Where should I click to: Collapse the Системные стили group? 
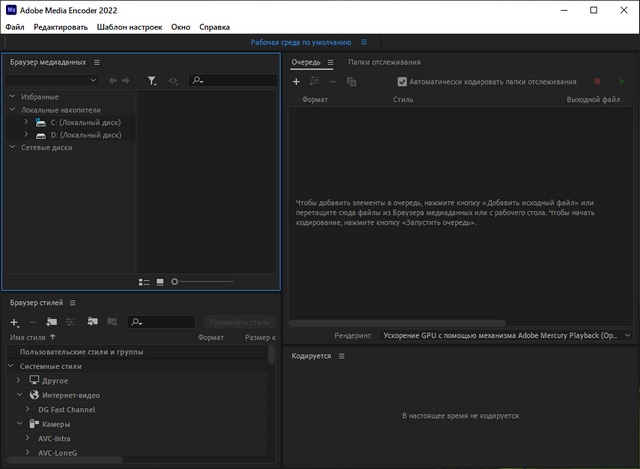point(11,366)
